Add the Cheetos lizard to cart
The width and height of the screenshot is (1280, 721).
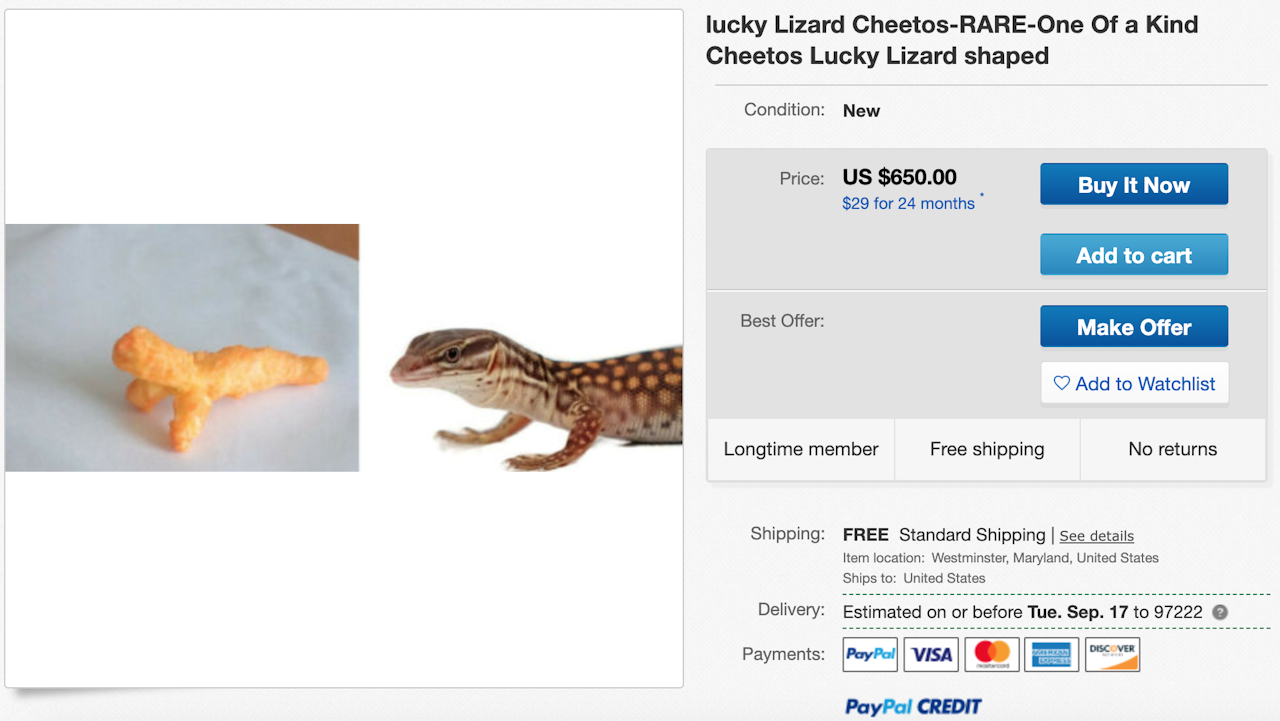click(1133, 255)
